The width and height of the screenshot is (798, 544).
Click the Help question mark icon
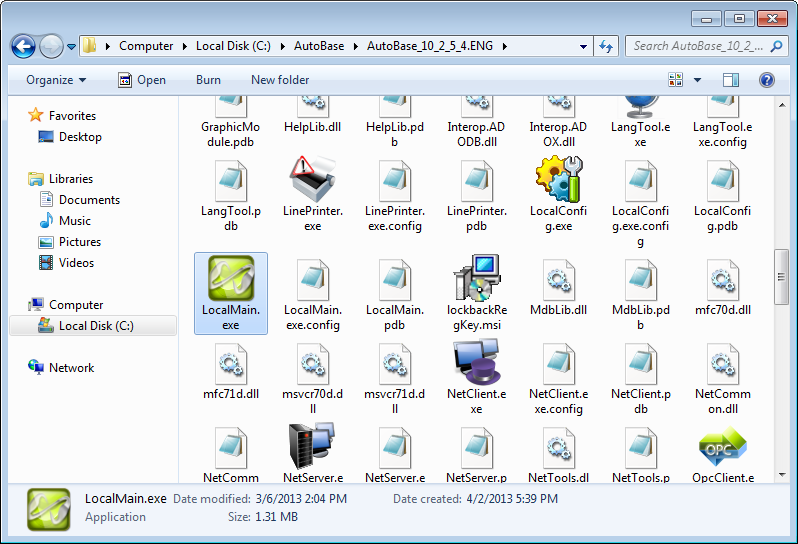(767, 80)
